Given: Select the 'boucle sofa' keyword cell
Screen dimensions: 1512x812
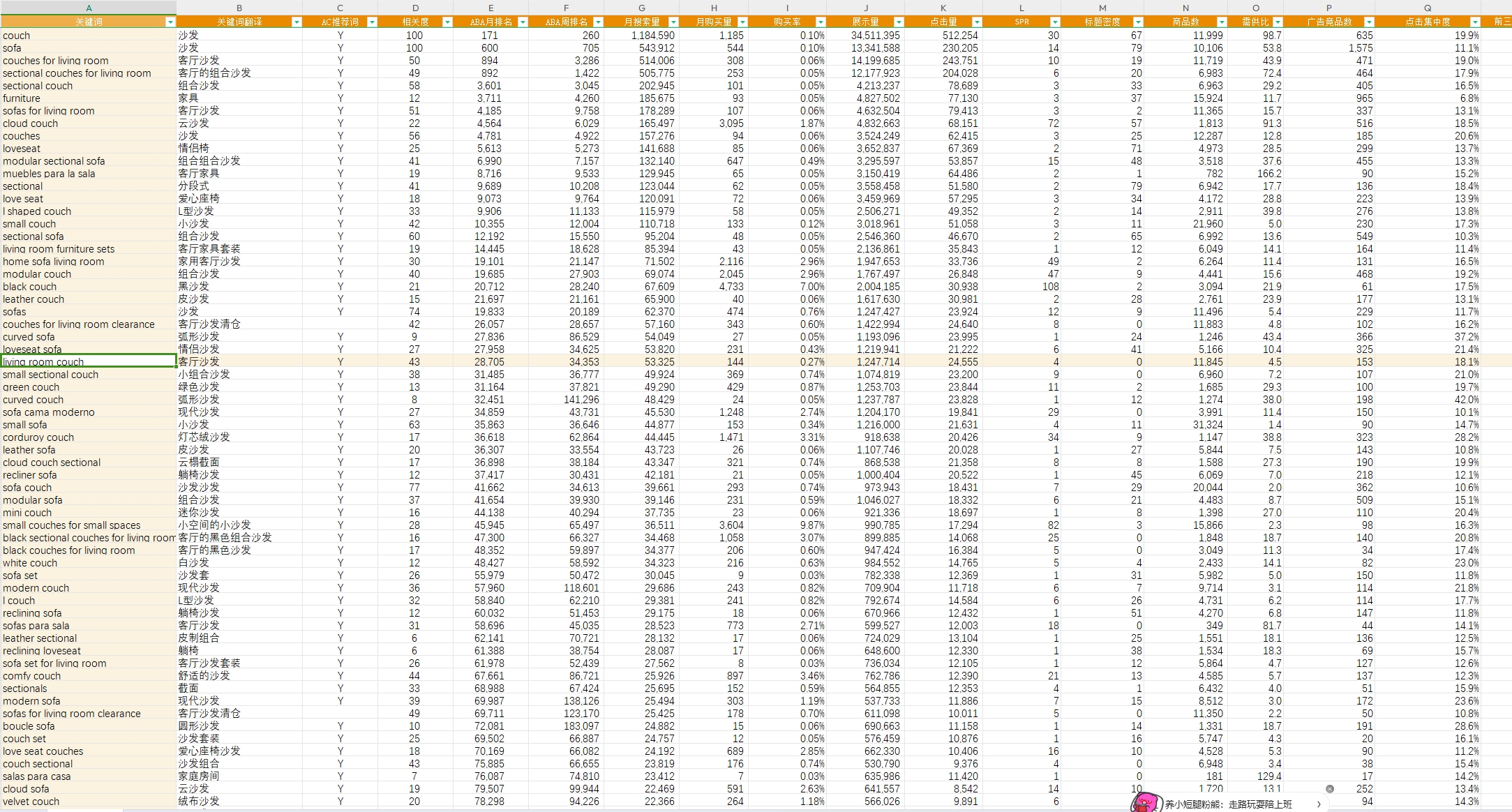Looking at the screenshot, I should tap(89, 725).
